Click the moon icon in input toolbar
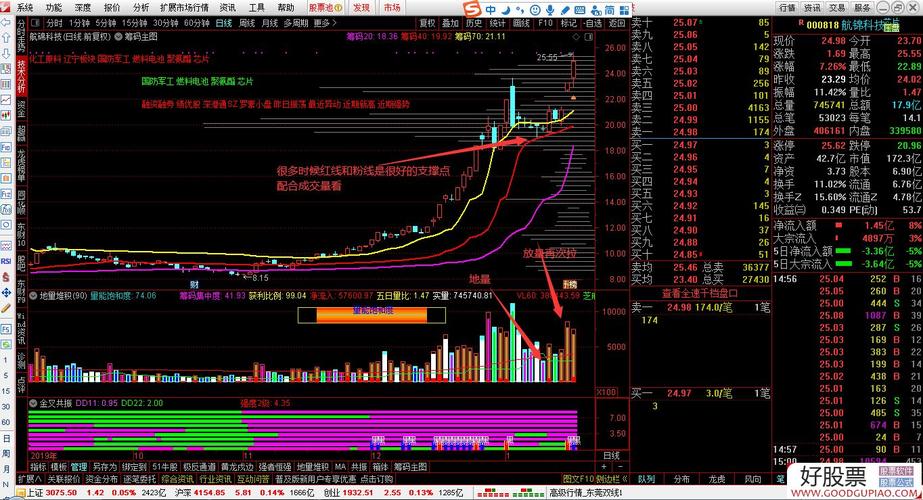 coord(506,10)
